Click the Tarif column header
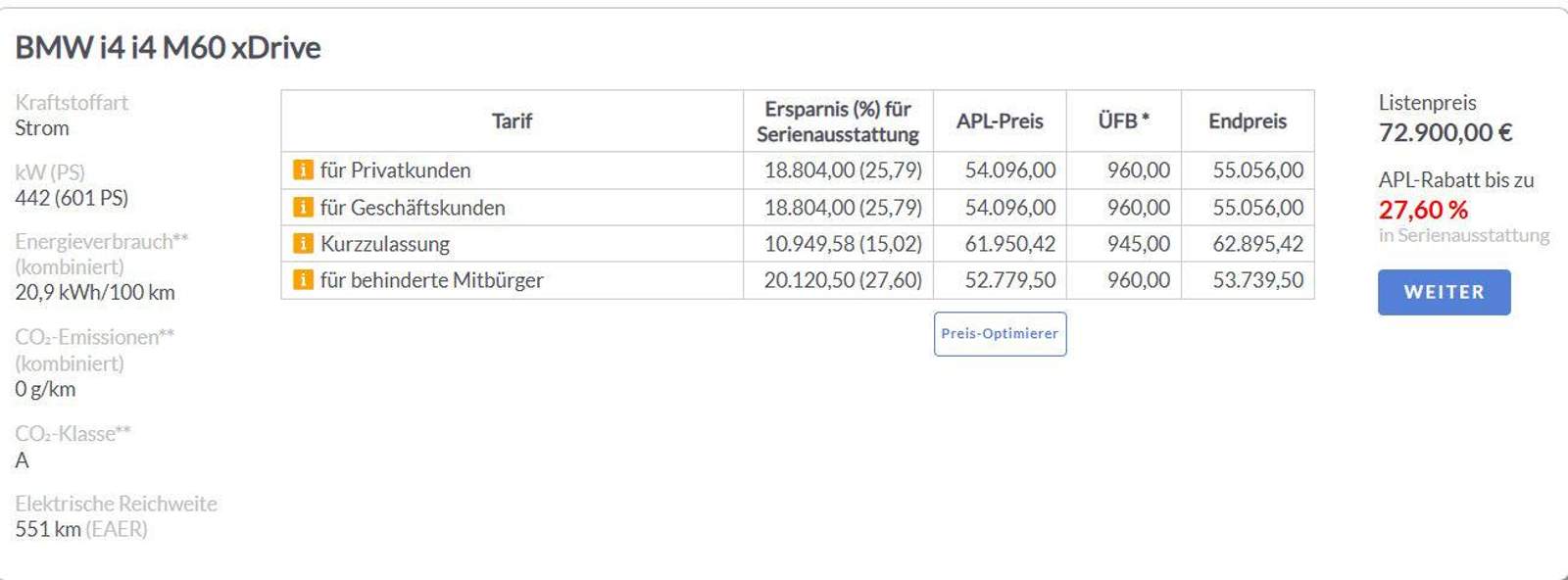This screenshot has width=1568, height=580. tap(512, 121)
